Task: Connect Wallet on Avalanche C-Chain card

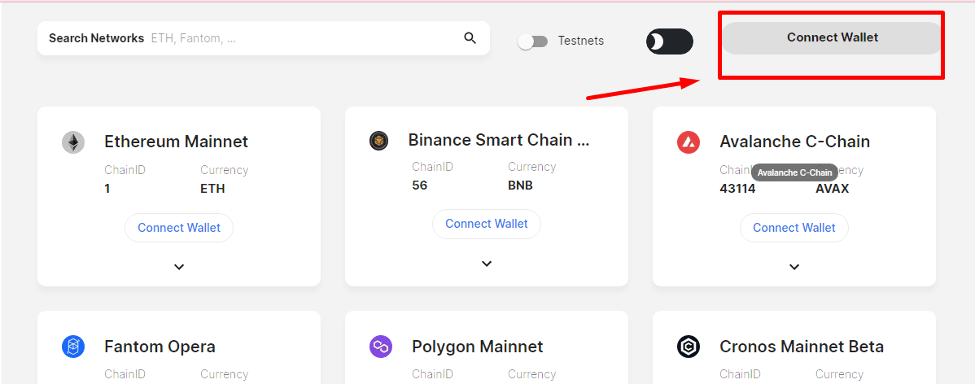Action: click(794, 228)
